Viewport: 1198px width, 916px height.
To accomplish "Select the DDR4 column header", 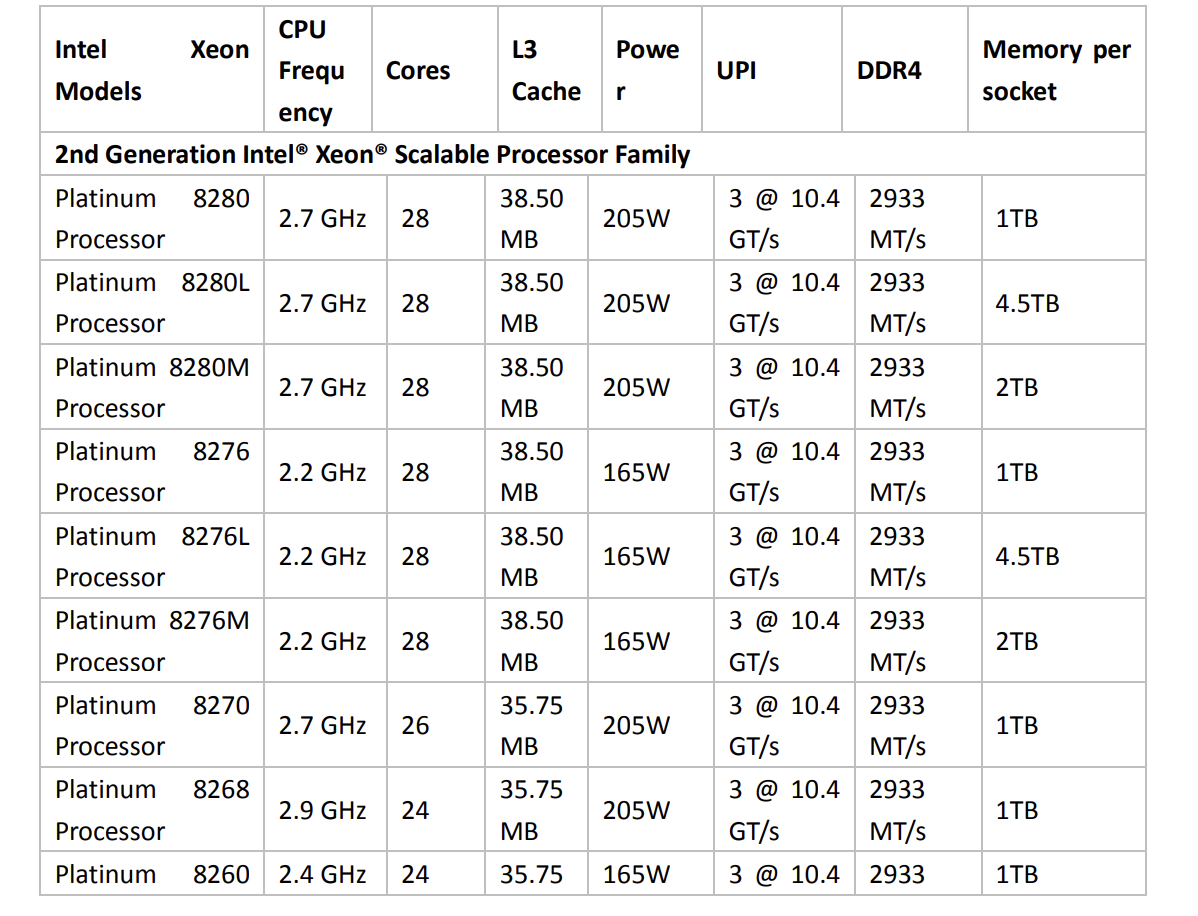I will click(889, 71).
